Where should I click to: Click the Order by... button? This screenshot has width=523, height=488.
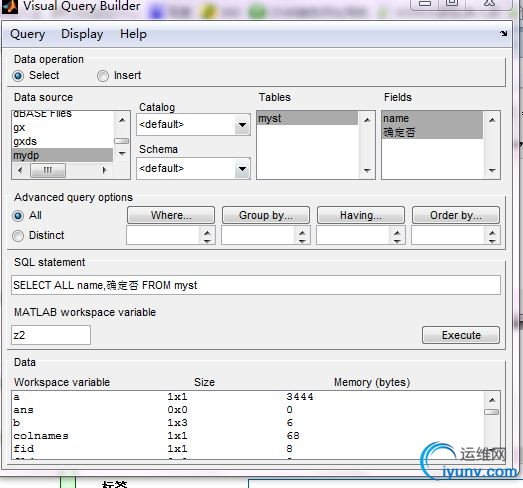coord(456,215)
